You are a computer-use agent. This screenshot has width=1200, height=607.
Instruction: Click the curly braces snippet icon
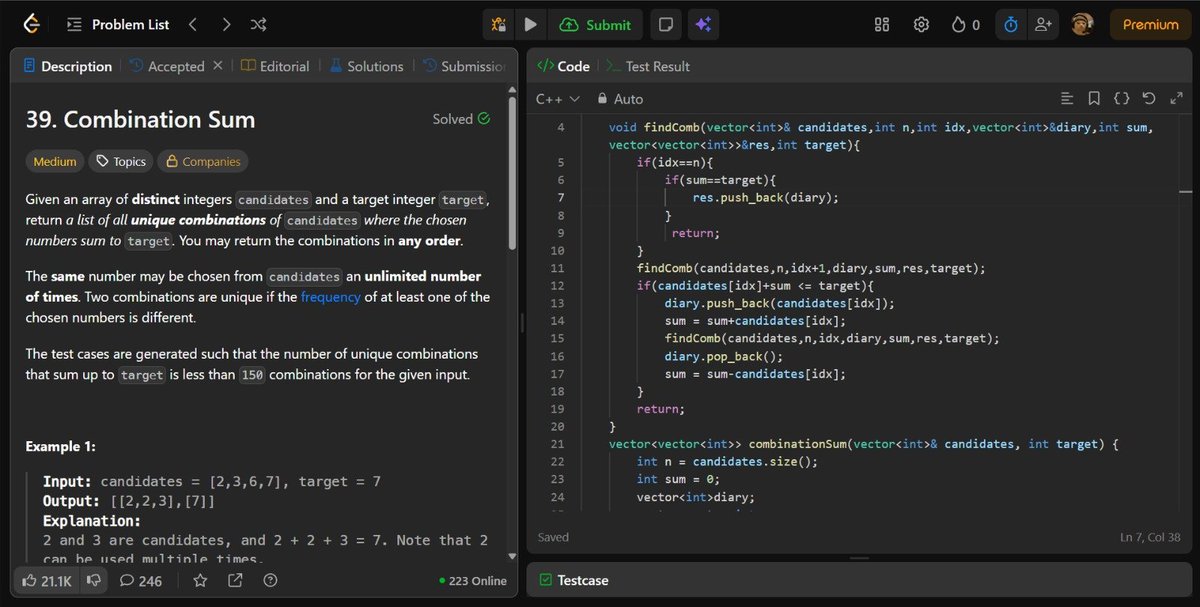point(1122,99)
